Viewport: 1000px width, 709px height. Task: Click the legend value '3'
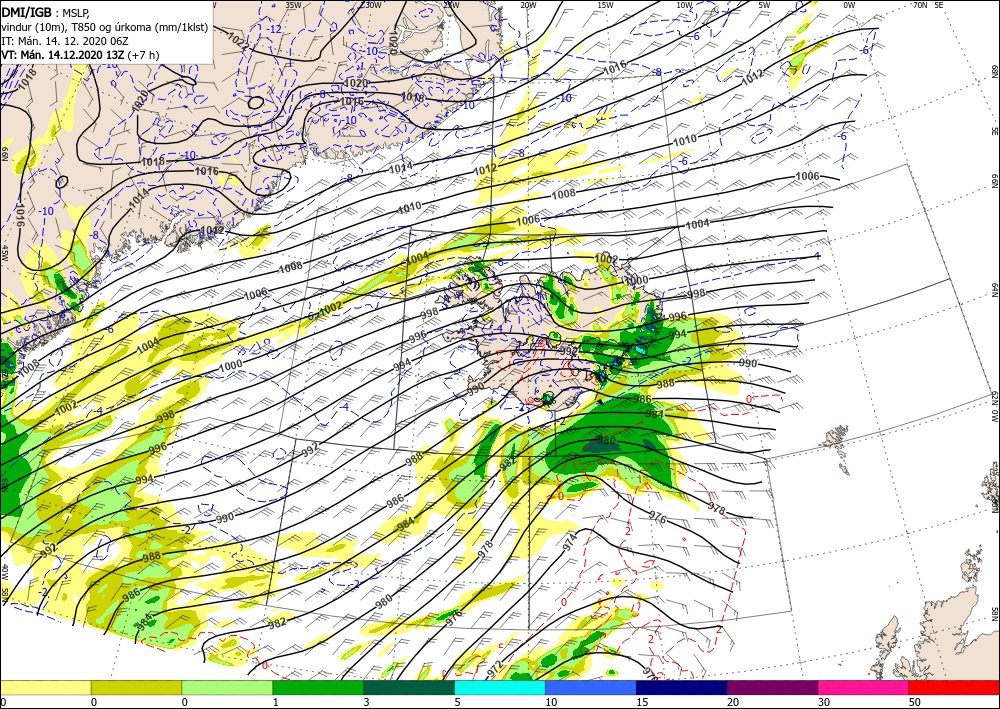pos(366,702)
